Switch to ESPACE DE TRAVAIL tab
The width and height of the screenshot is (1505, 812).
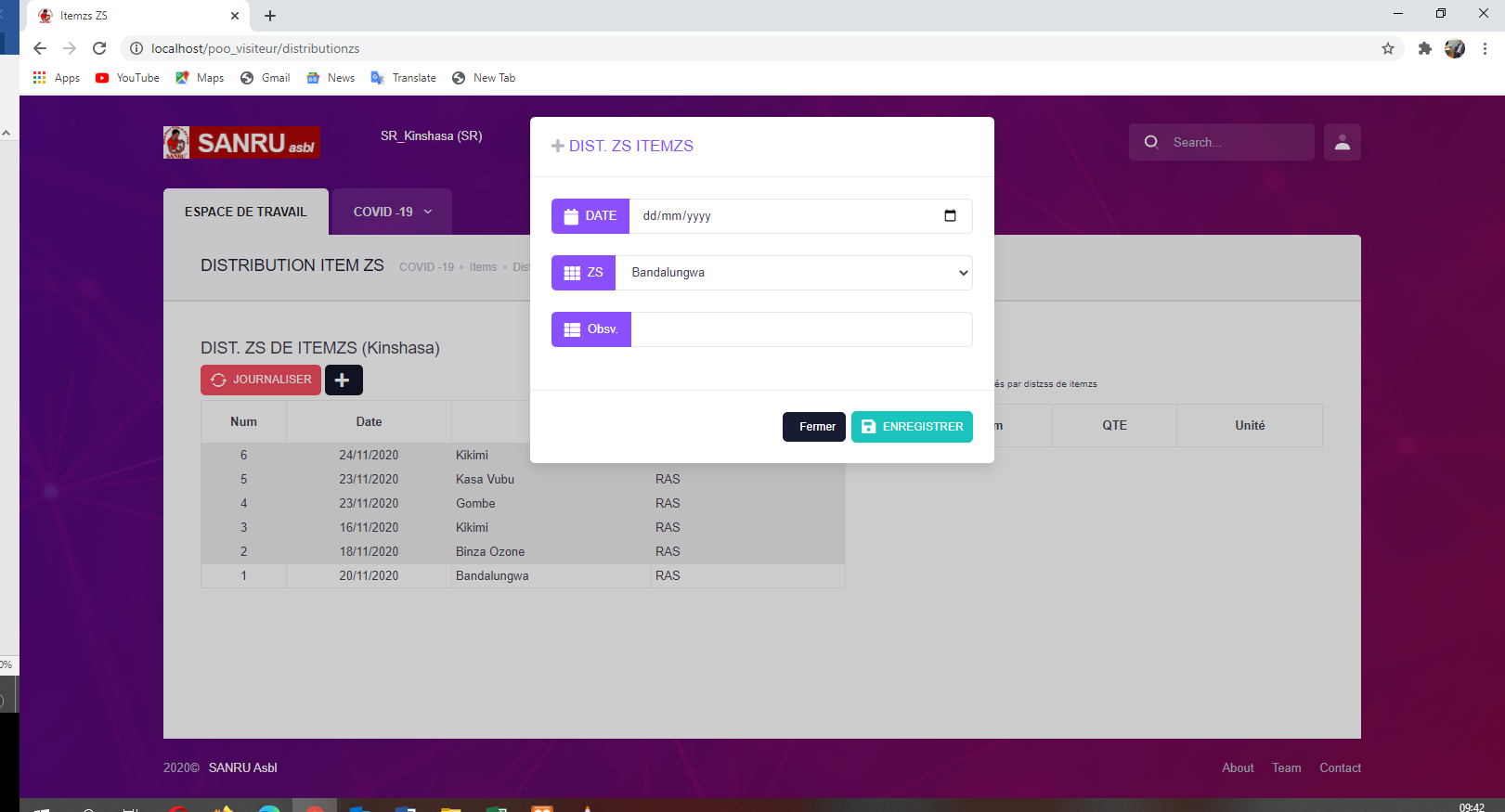tap(245, 212)
